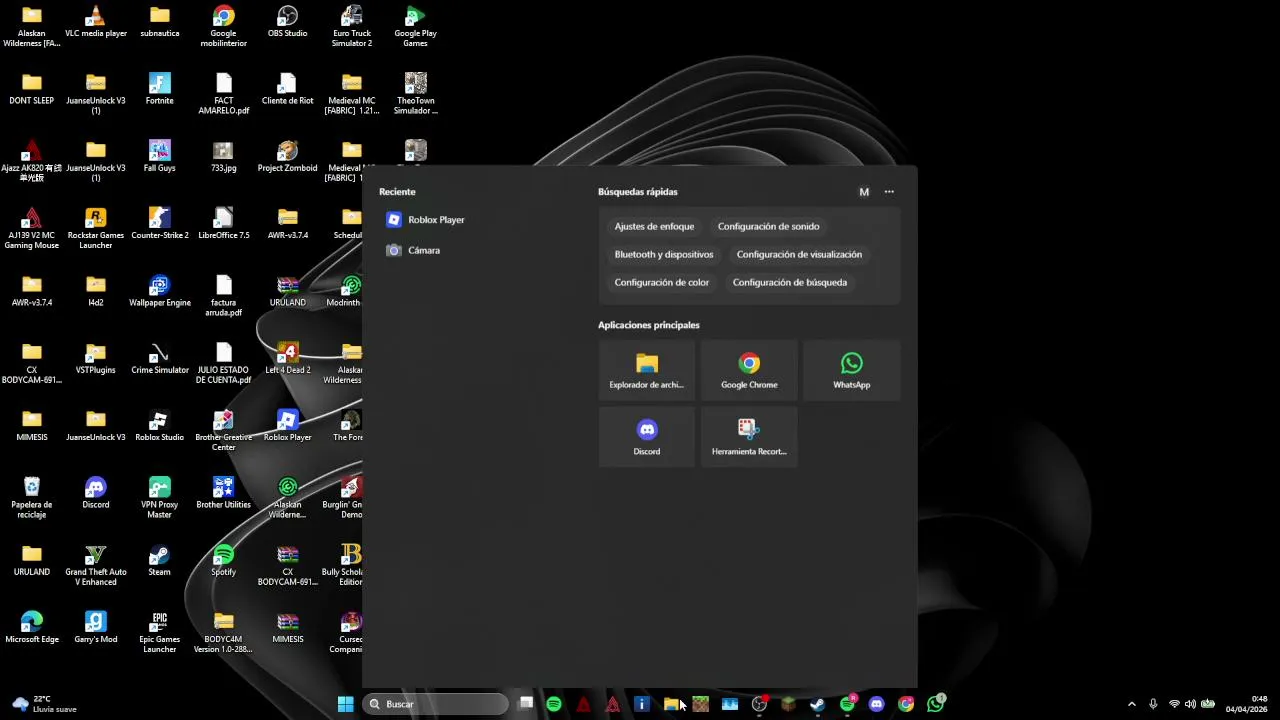Viewport: 1280px width, 720px height.
Task: Click the Buscar search box on taskbar
Action: point(435,704)
